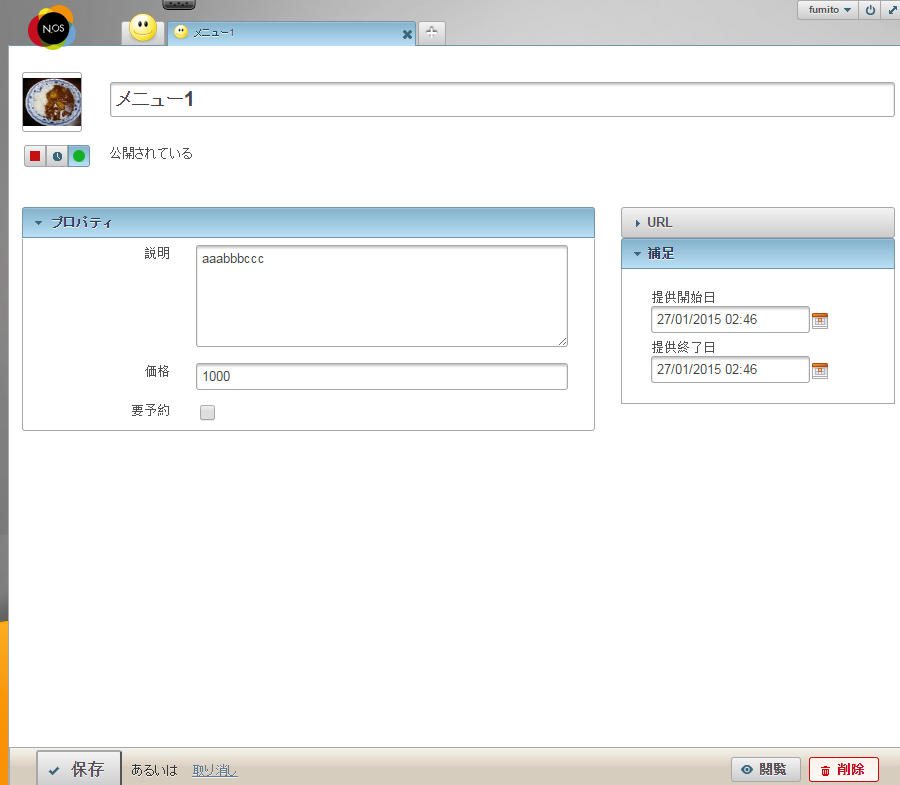Open the fumito user dropdown
Screen dimensions: 900x785
[x=828, y=10]
